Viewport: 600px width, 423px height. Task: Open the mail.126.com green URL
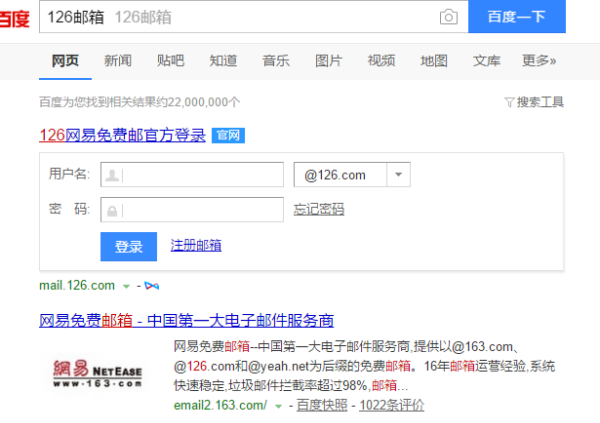(x=77, y=286)
